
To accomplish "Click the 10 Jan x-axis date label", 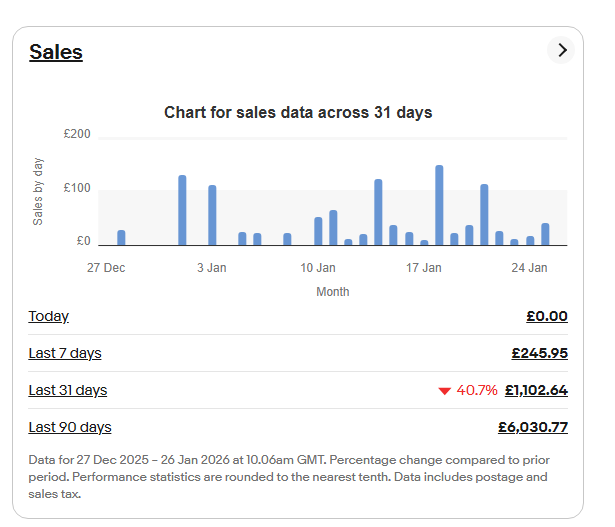I will pos(318,268).
